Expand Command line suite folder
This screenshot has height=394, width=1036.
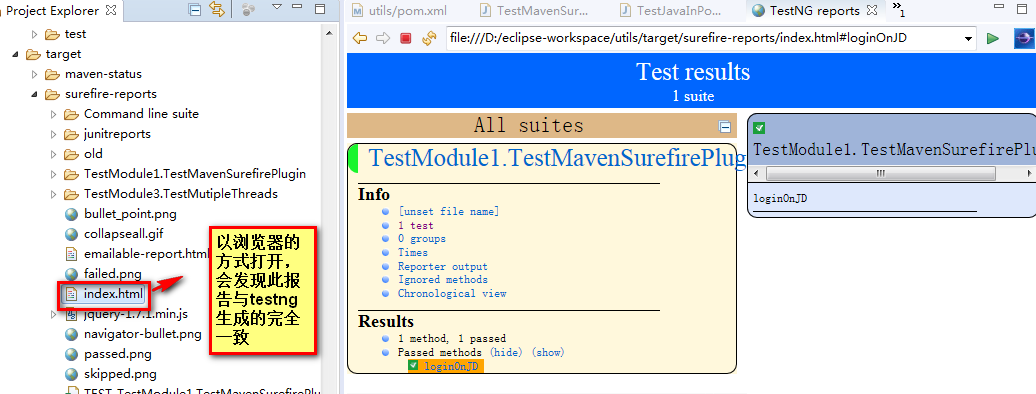[x=54, y=114]
